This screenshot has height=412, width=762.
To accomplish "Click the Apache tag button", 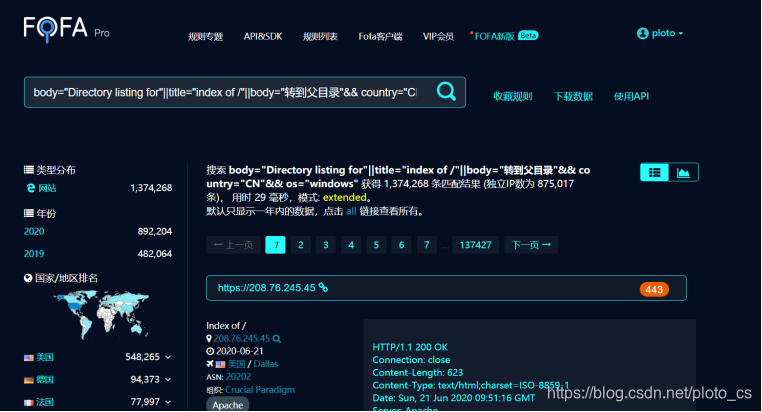I will pos(228,405).
